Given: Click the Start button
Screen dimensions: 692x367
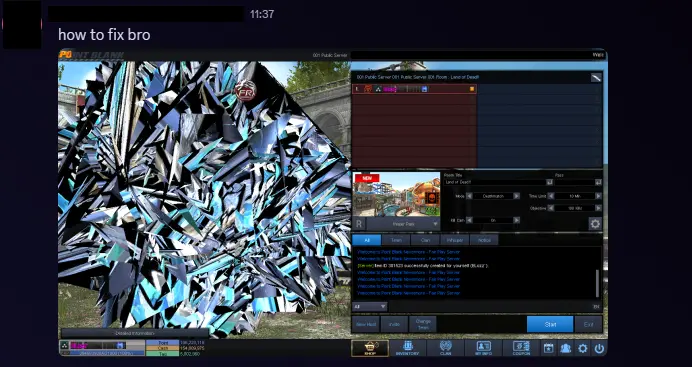Looking at the screenshot, I should pos(550,324).
